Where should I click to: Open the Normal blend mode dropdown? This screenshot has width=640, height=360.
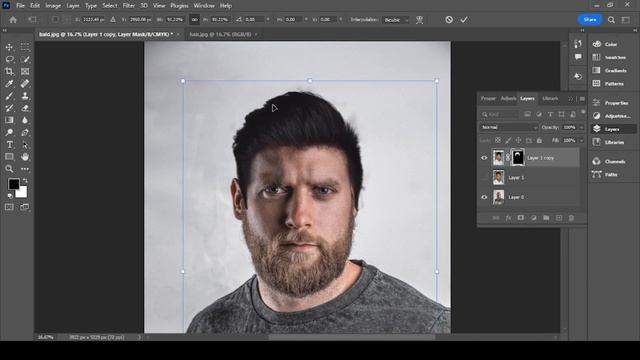click(x=509, y=127)
